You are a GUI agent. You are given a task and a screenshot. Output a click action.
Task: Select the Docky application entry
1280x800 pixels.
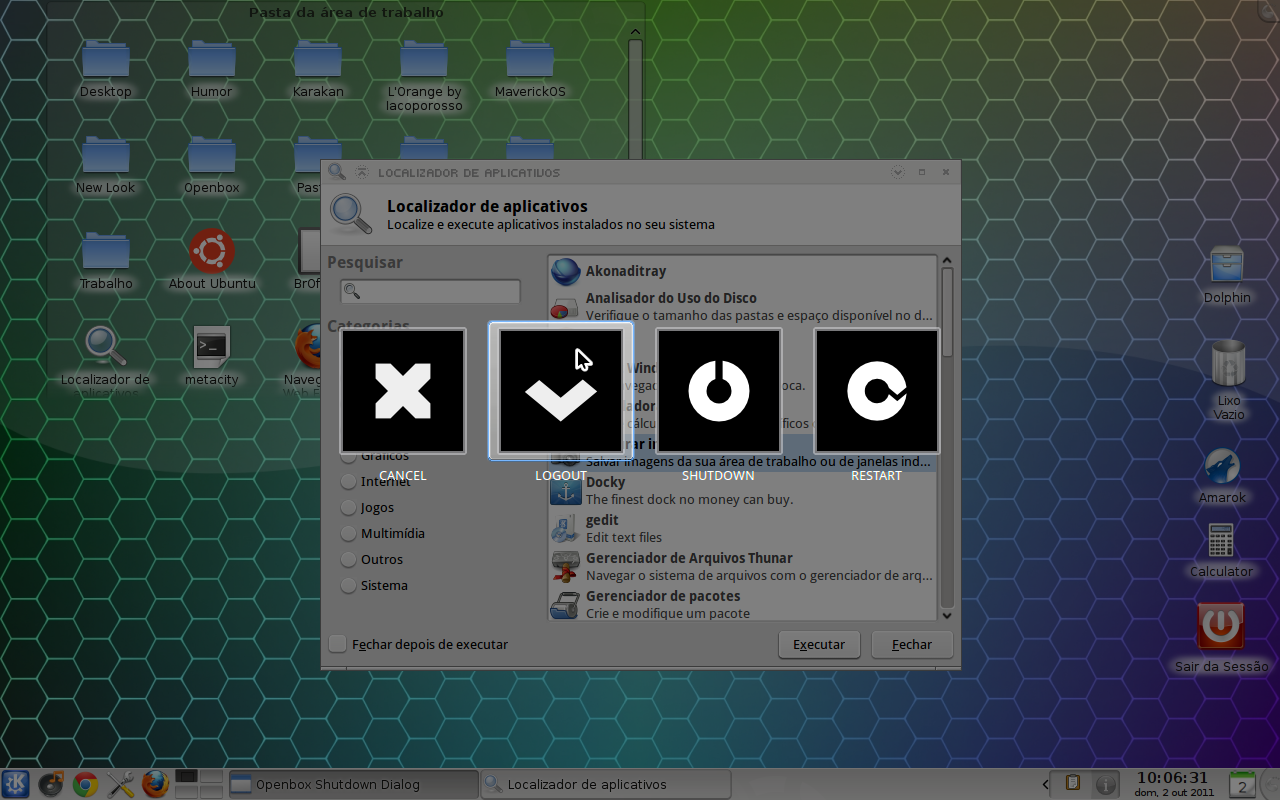742,490
